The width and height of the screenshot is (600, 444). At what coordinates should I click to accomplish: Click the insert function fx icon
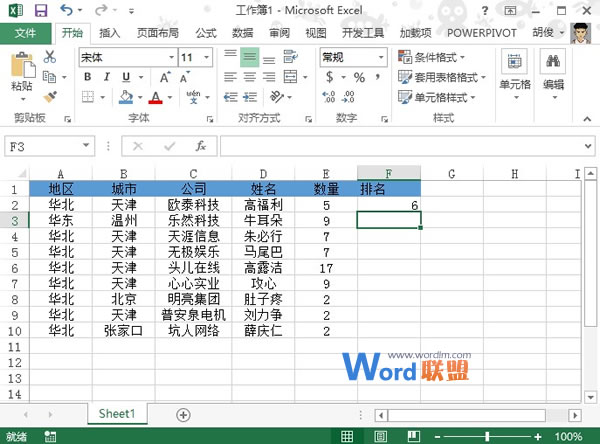[x=201, y=146]
